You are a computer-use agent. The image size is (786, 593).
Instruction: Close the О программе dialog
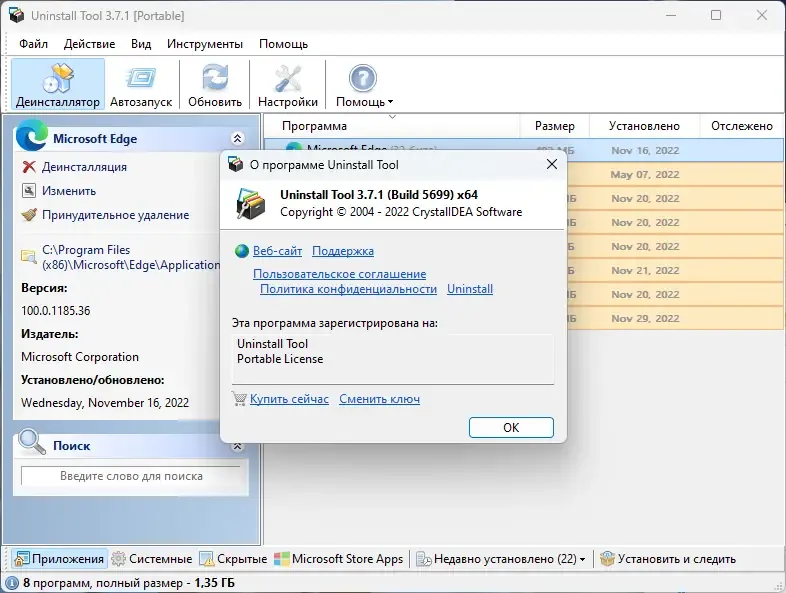point(552,164)
